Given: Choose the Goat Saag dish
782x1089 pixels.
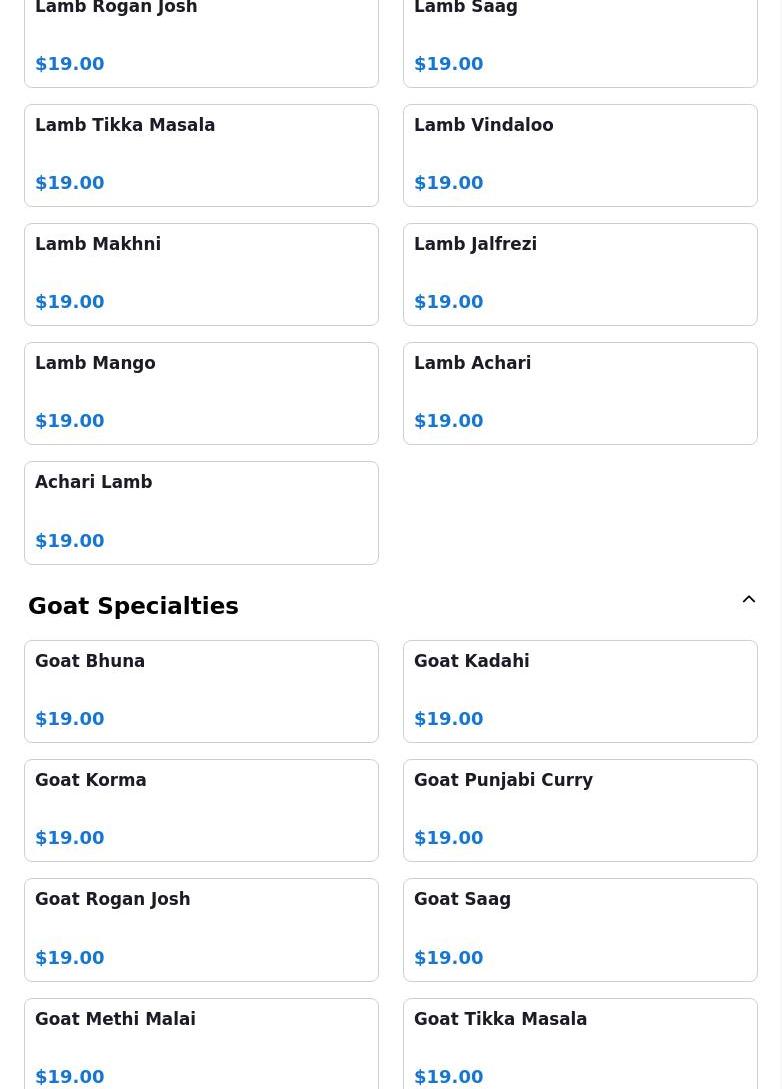Looking at the screenshot, I should coord(580,929).
